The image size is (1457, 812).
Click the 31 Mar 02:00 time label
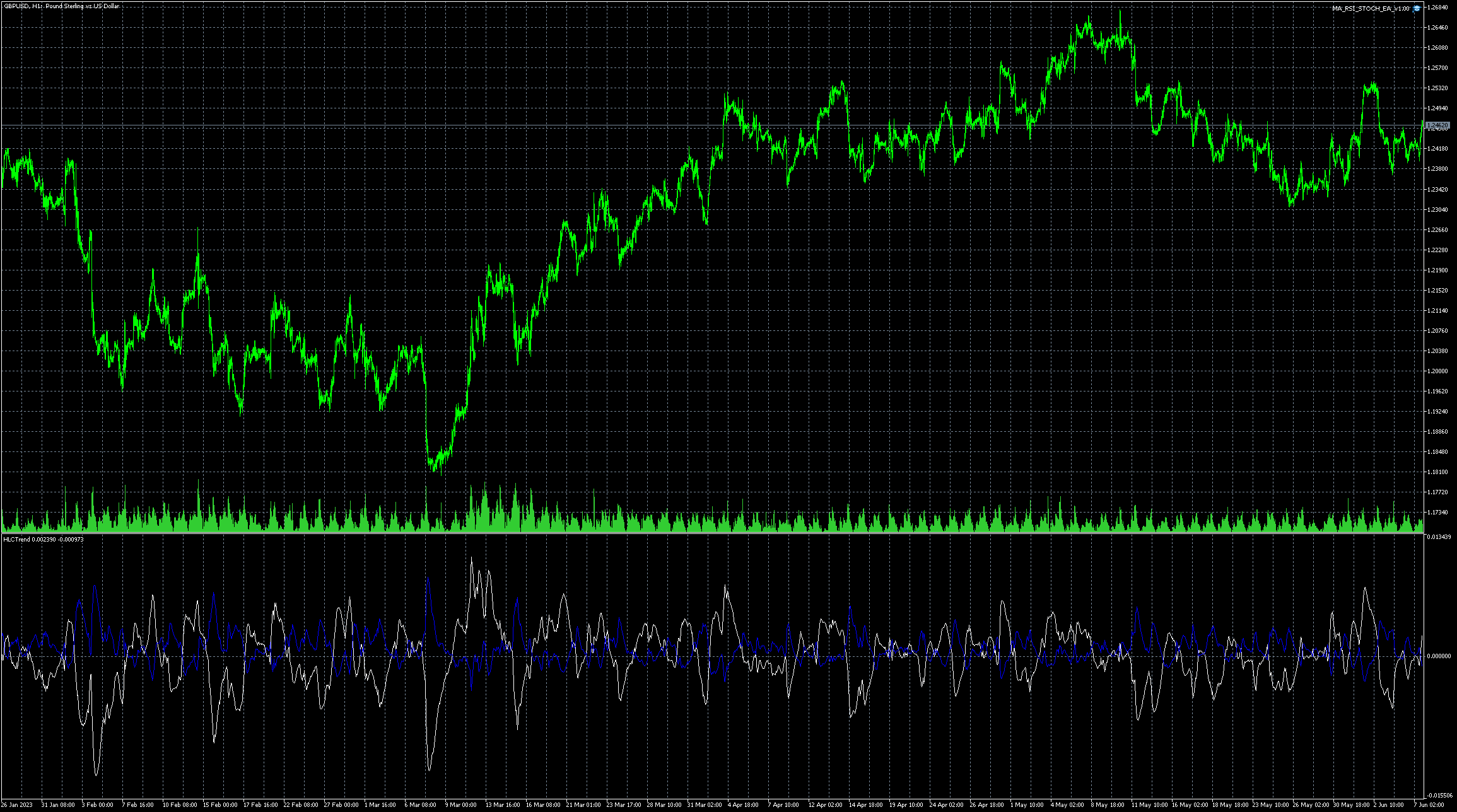[x=705, y=805]
